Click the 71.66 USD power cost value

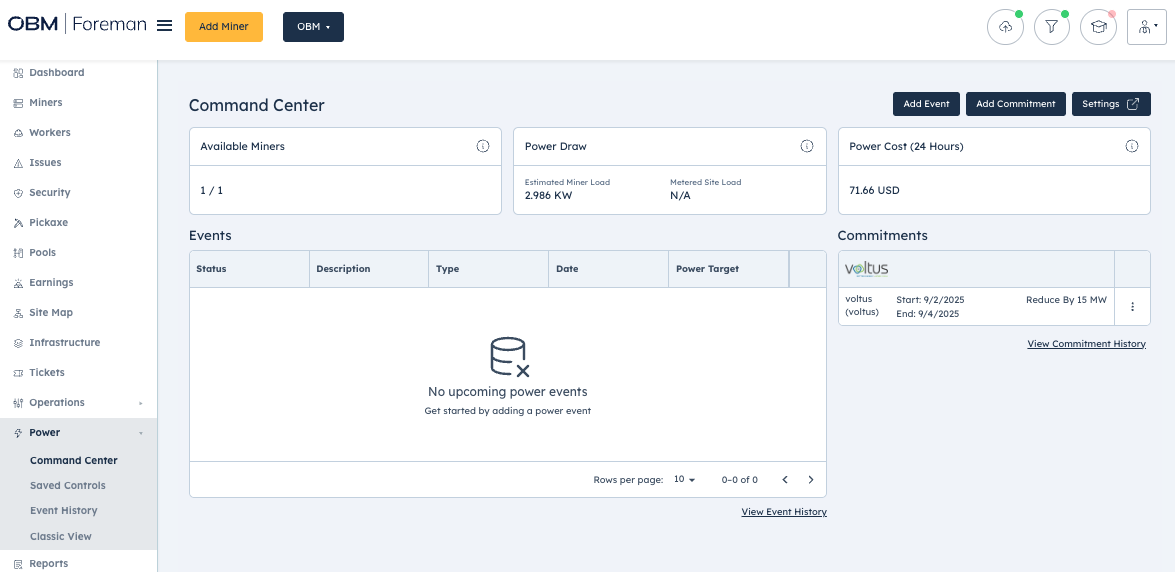click(x=874, y=190)
